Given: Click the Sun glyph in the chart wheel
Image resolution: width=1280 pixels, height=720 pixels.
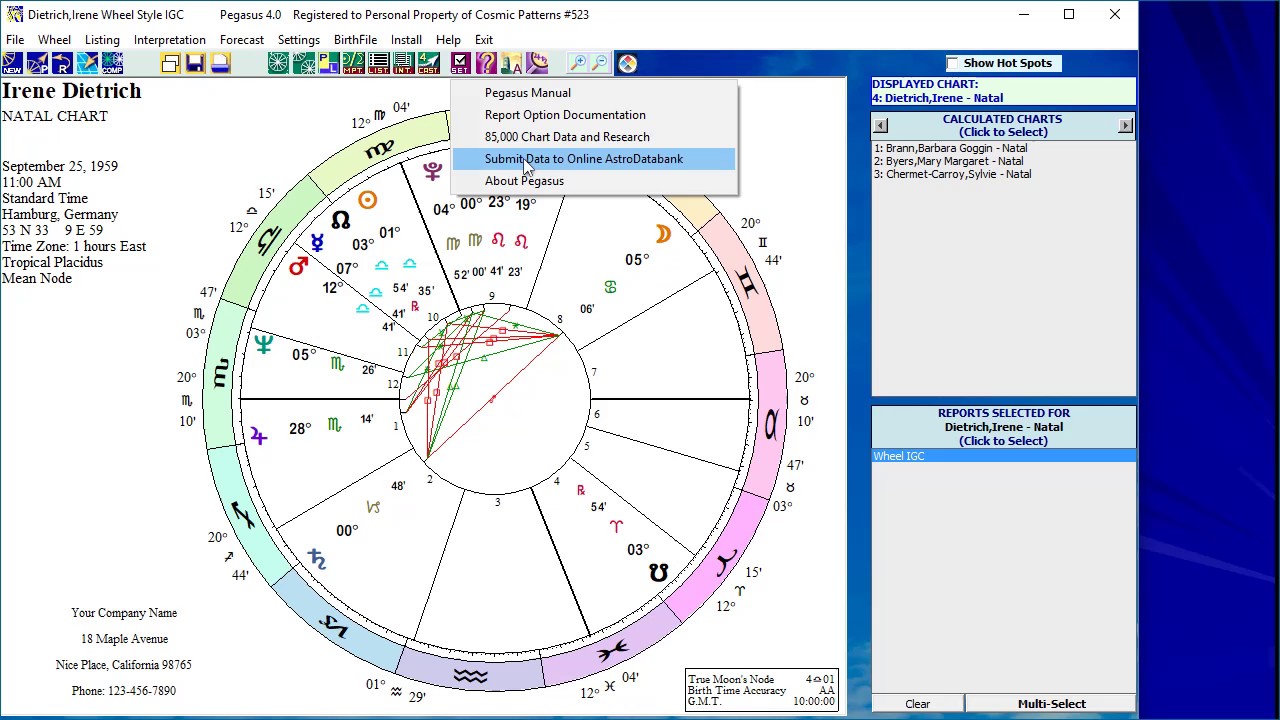Looking at the screenshot, I should [x=367, y=201].
